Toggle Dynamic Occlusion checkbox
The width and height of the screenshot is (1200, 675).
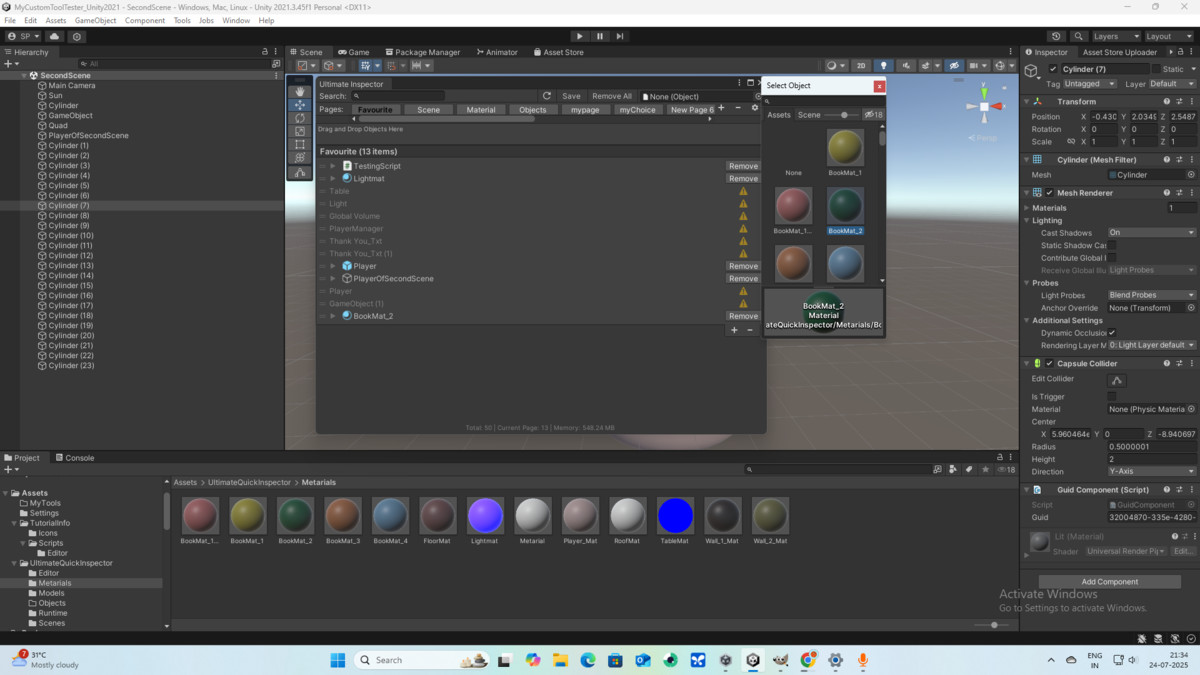(x=1112, y=333)
